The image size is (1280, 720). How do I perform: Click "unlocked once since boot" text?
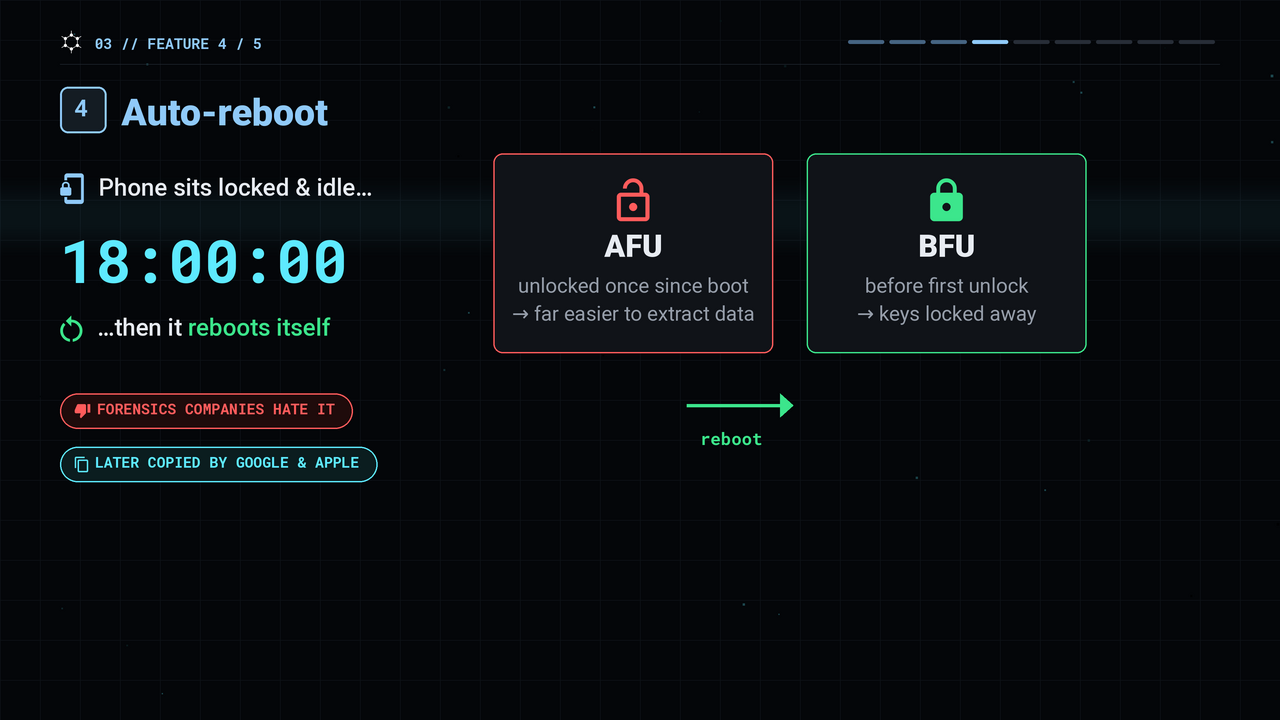633,286
